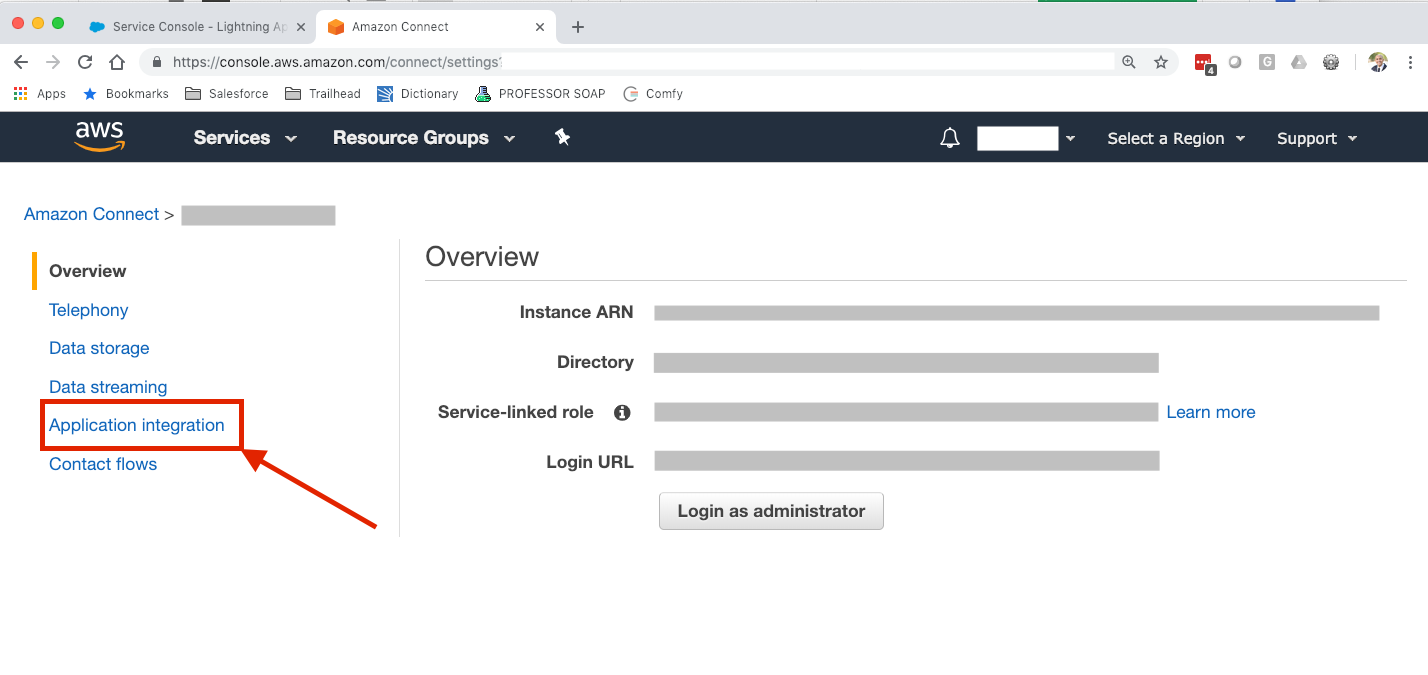Screen dimensions: 1428x675
Task: Select Overview in the sidebar
Action: tap(88, 271)
